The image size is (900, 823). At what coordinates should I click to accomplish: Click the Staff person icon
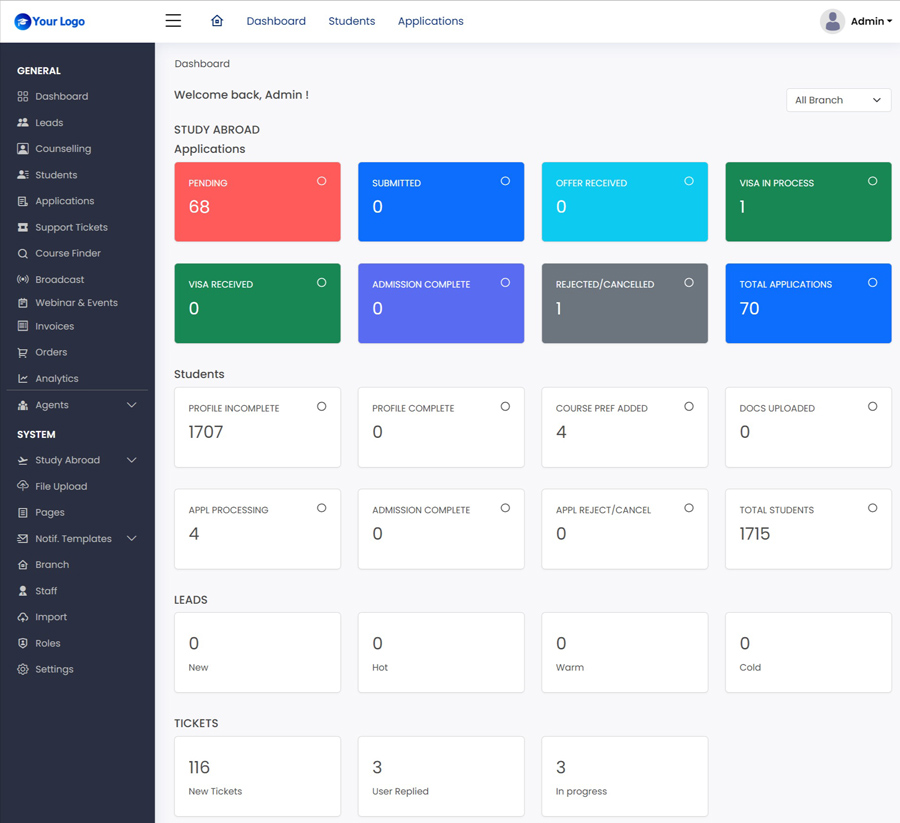(x=22, y=591)
